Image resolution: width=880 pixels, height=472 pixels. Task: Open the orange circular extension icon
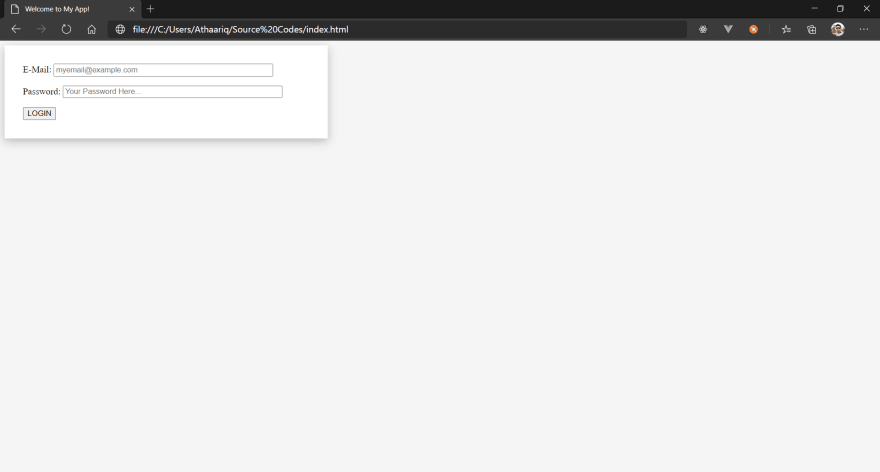[x=753, y=29]
